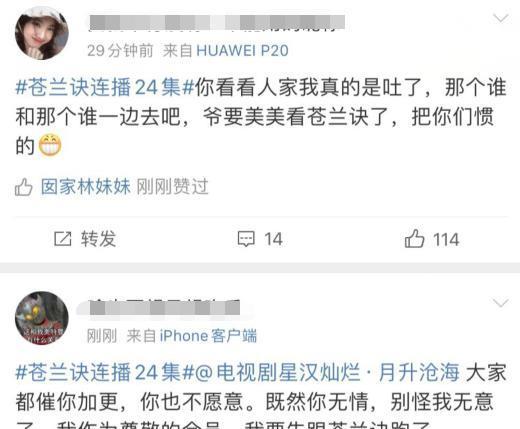This screenshot has height=429, width=520.
Task: Open second poster's Ultraman avatar
Action: 42,318
